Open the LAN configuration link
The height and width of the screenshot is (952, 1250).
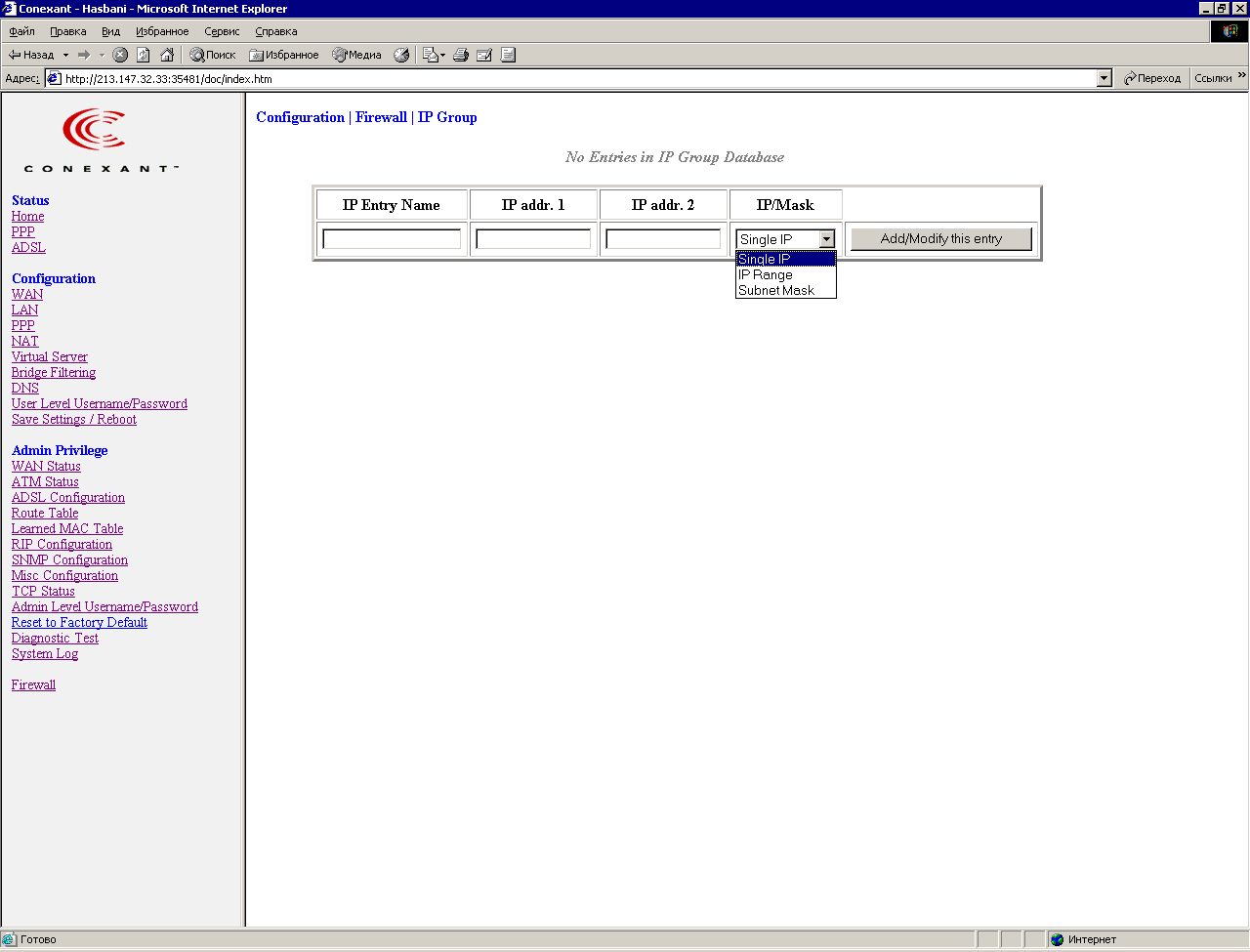click(x=24, y=310)
